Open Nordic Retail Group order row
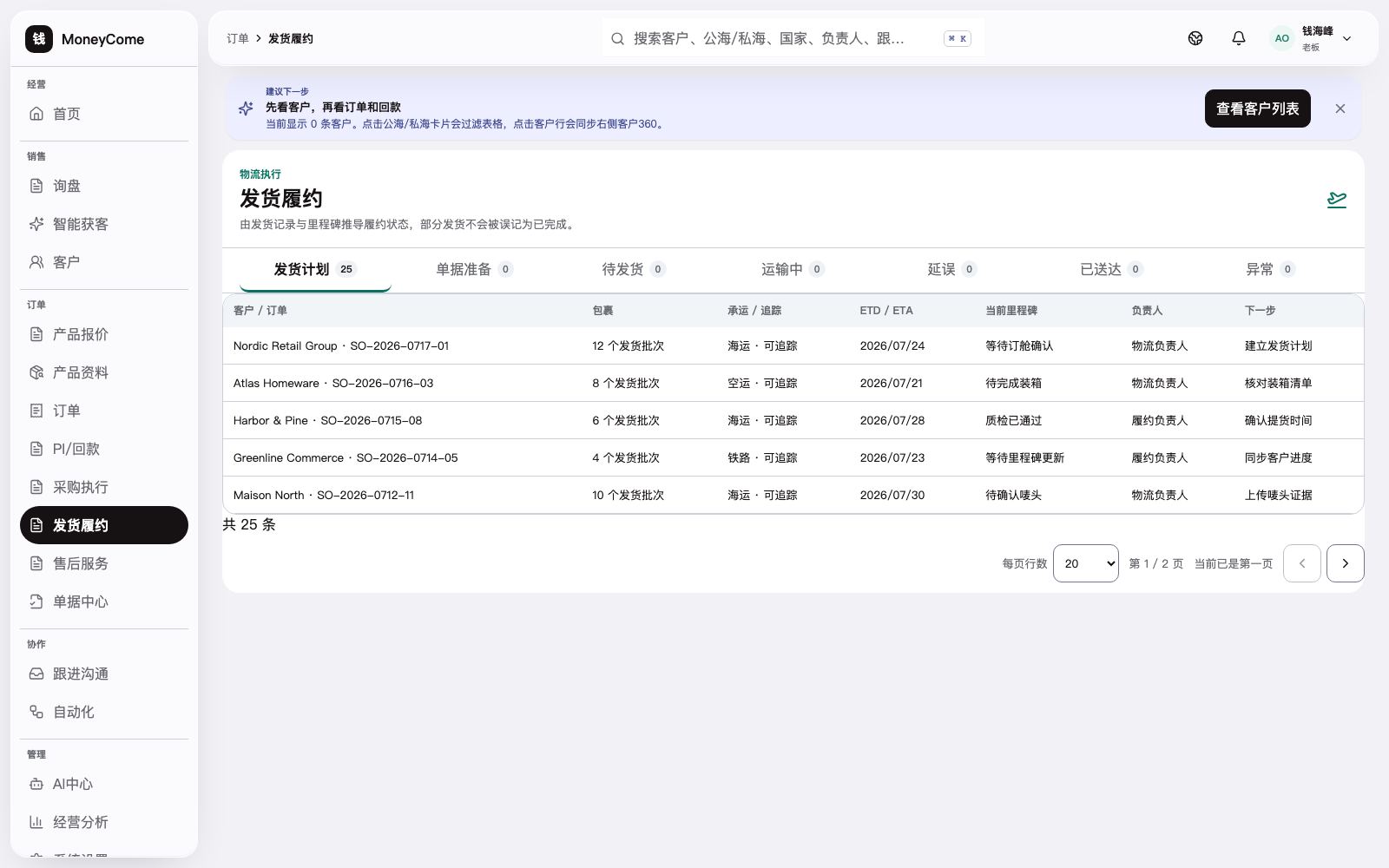1389x868 pixels. pyautogui.click(x=793, y=345)
